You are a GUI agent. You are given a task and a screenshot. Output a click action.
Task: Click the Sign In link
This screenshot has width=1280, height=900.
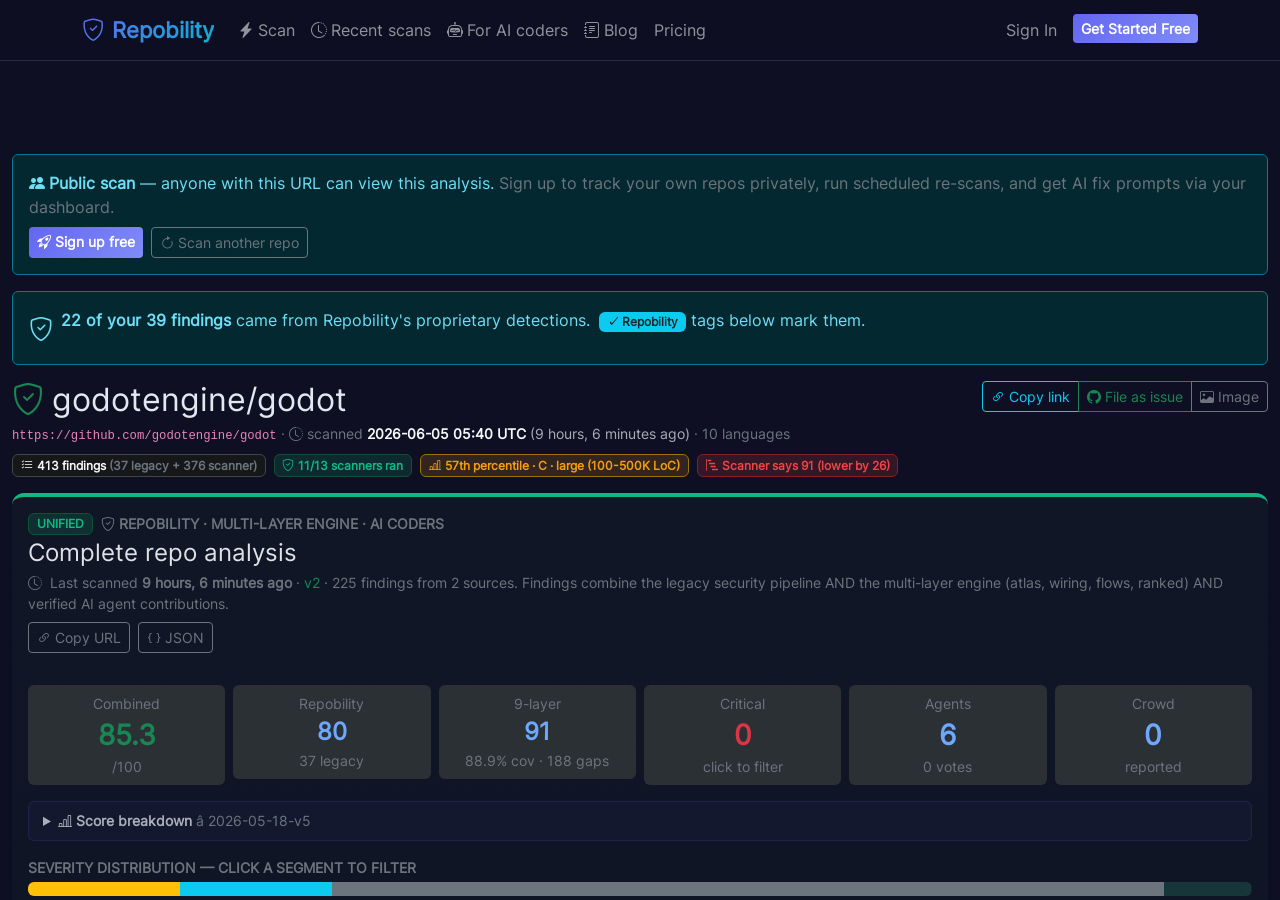pyautogui.click(x=1031, y=30)
